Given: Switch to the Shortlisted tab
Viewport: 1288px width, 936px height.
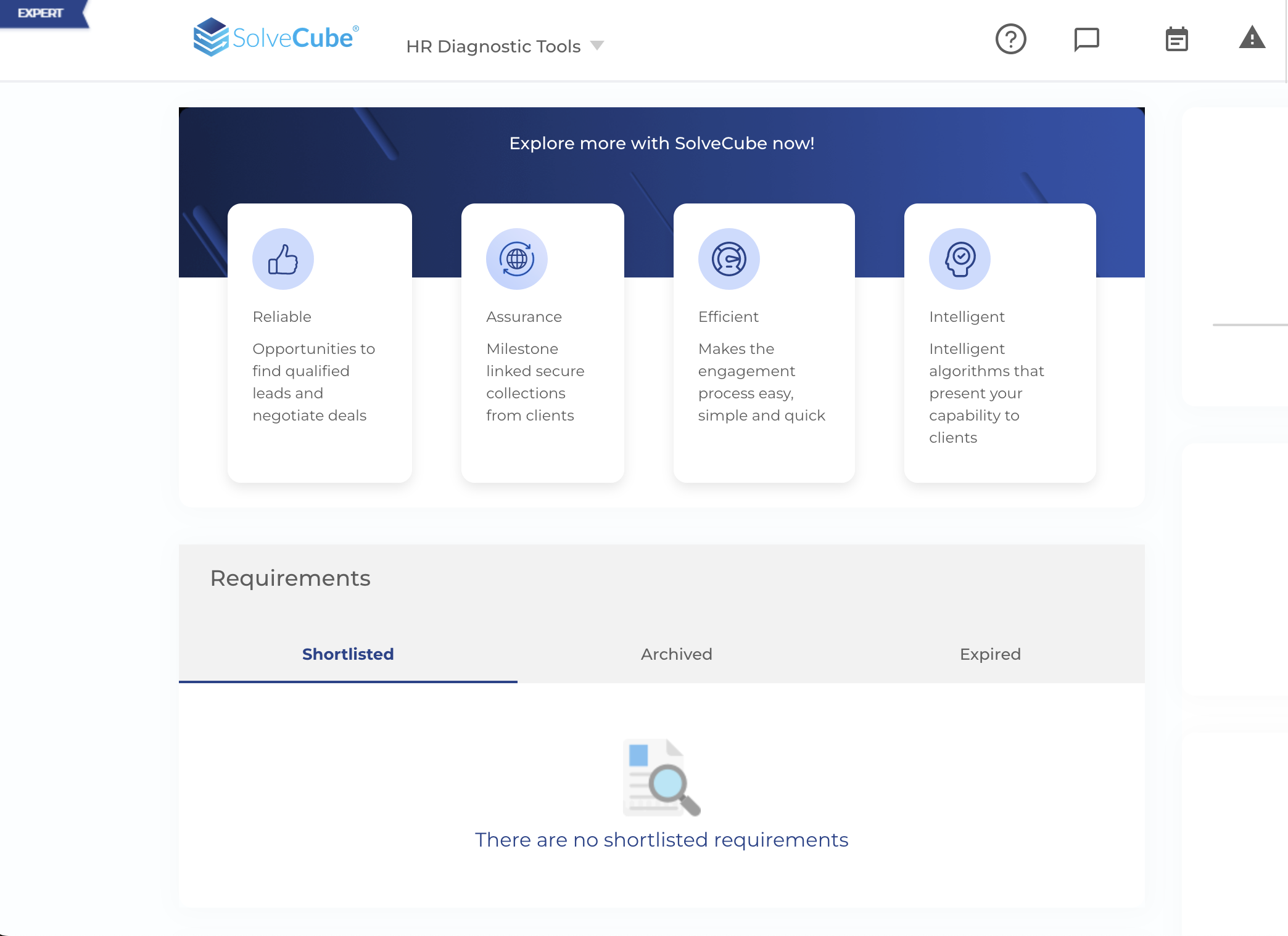Looking at the screenshot, I should (x=348, y=654).
